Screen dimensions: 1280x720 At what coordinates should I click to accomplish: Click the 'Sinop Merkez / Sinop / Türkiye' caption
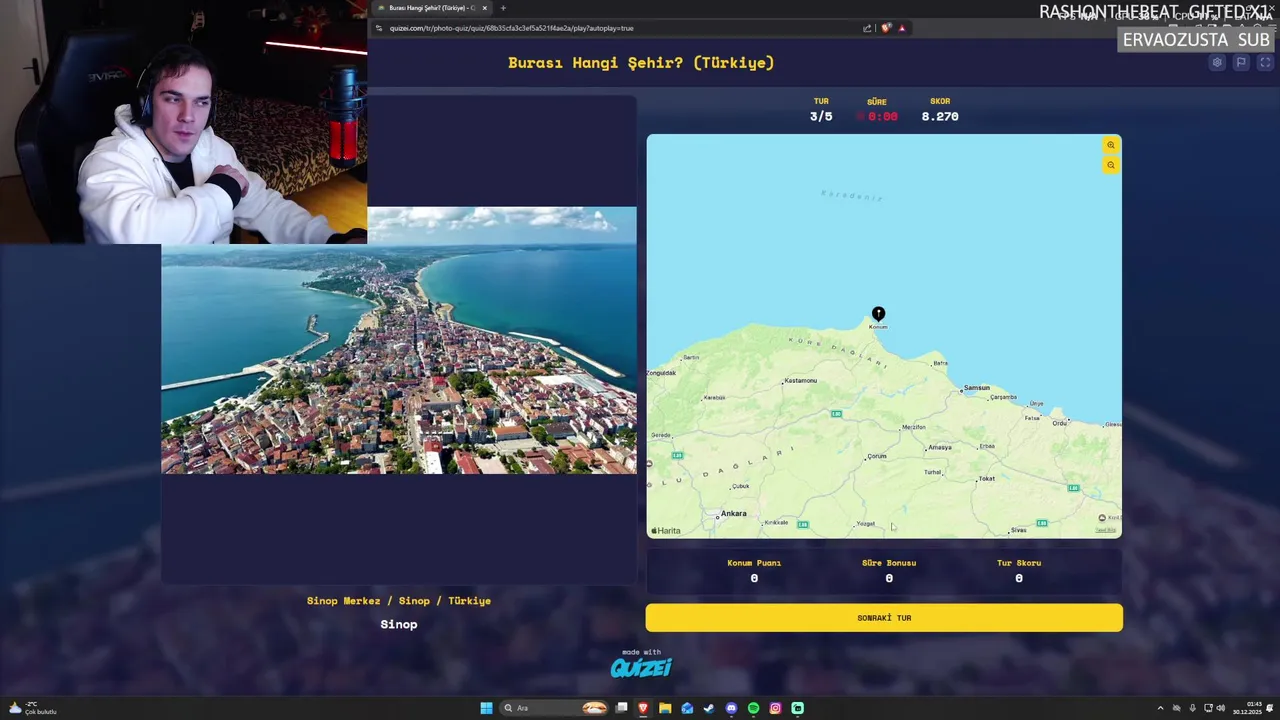[399, 601]
